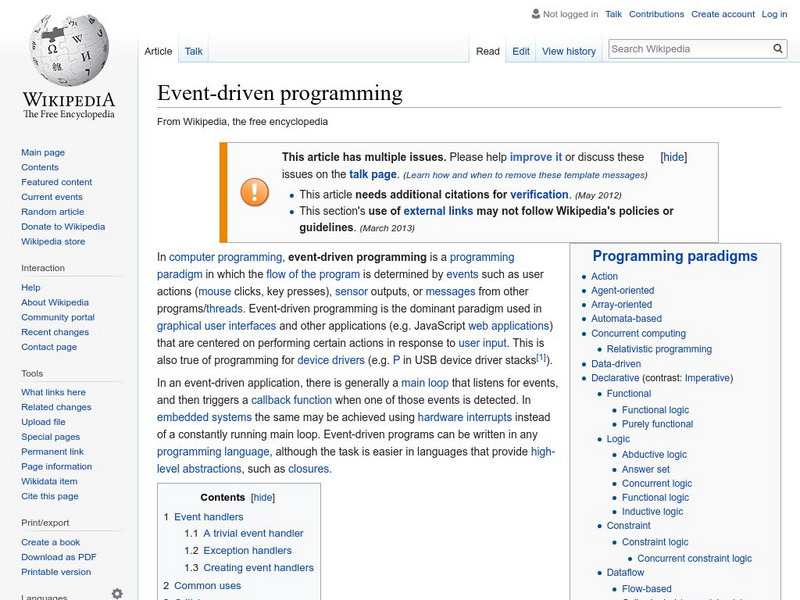800x600 pixels.
Task: Go to Main page in sidebar
Action: click(x=43, y=152)
